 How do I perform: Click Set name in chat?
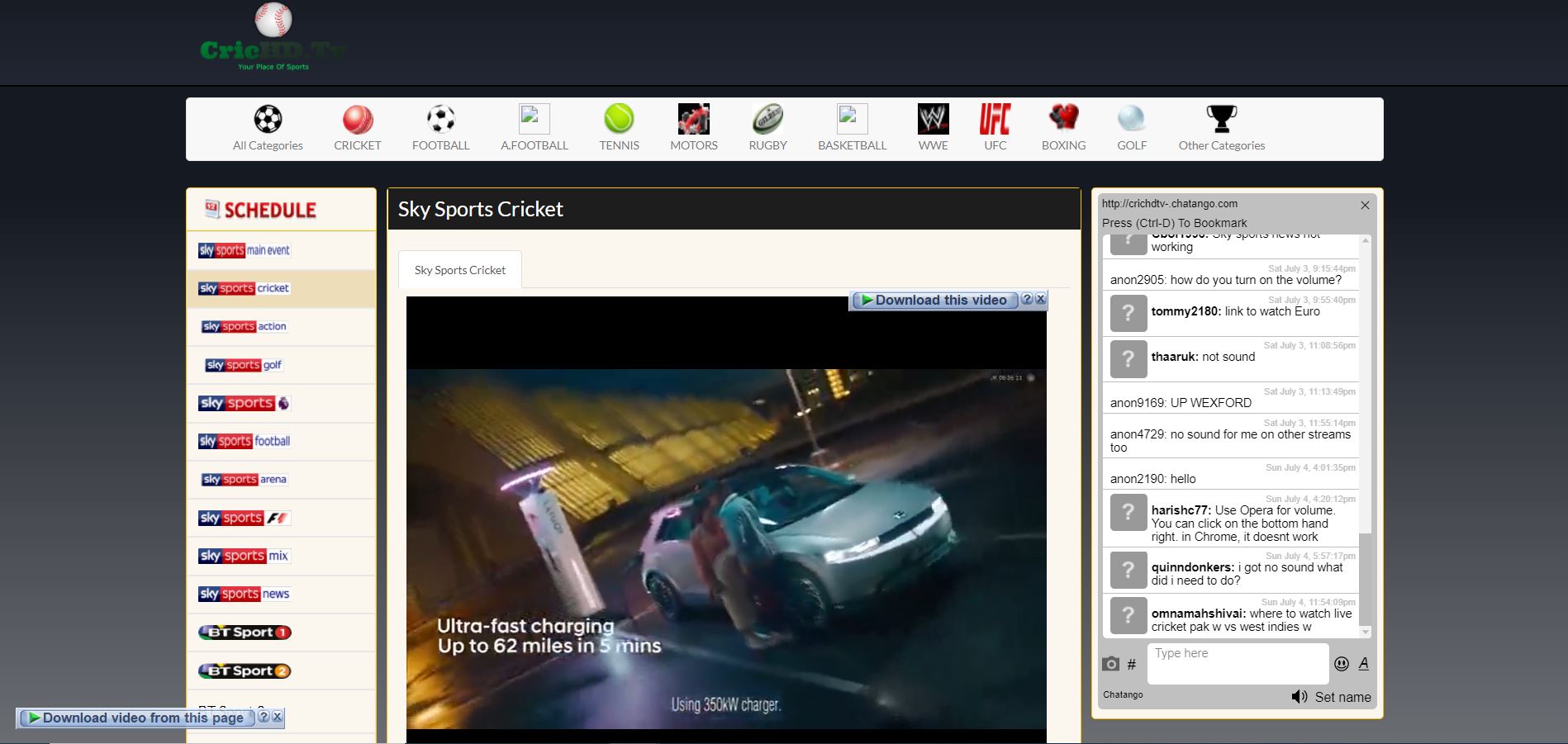pyautogui.click(x=1342, y=697)
